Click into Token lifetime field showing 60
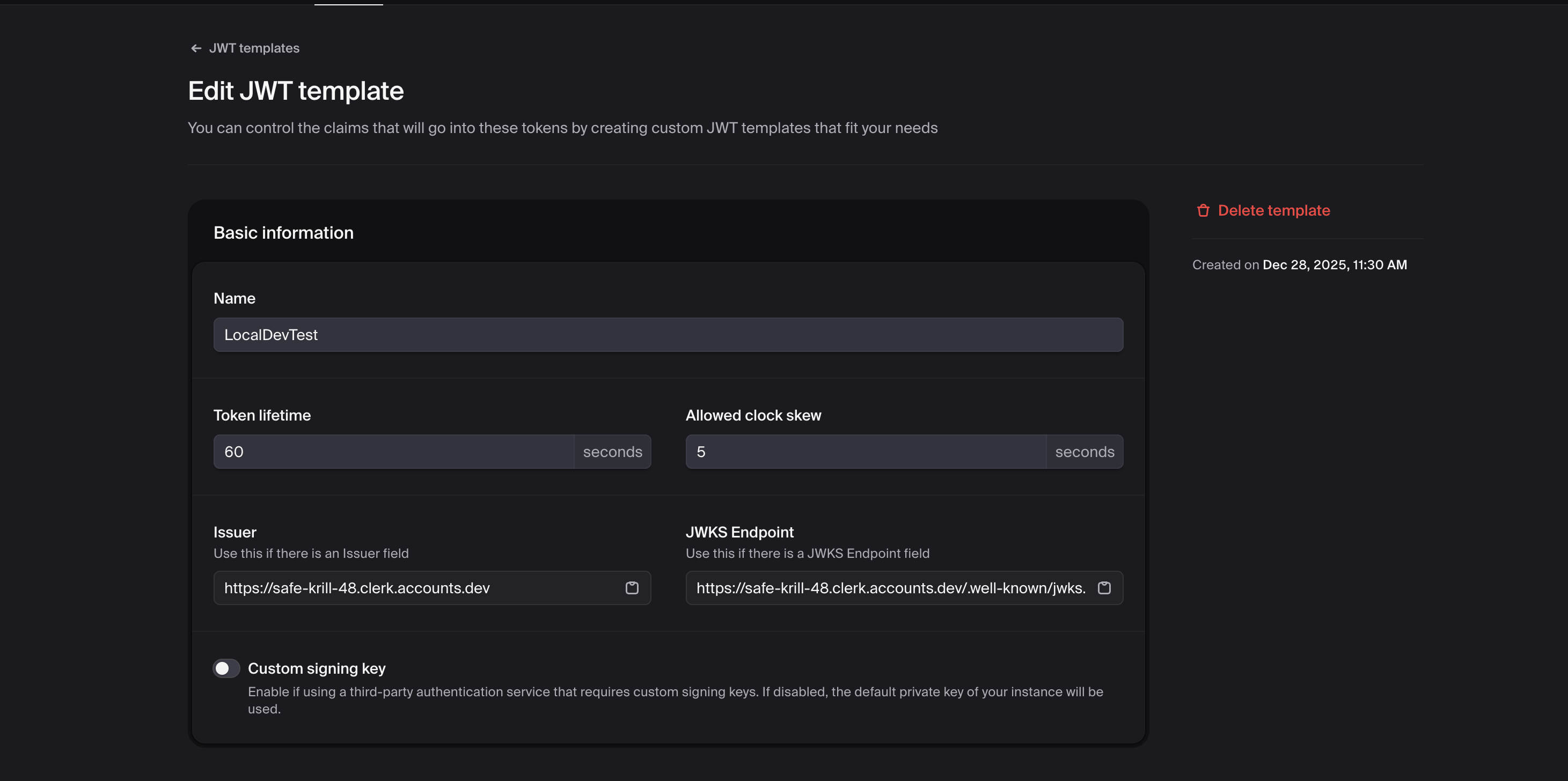This screenshot has width=1568, height=781. point(393,452)
